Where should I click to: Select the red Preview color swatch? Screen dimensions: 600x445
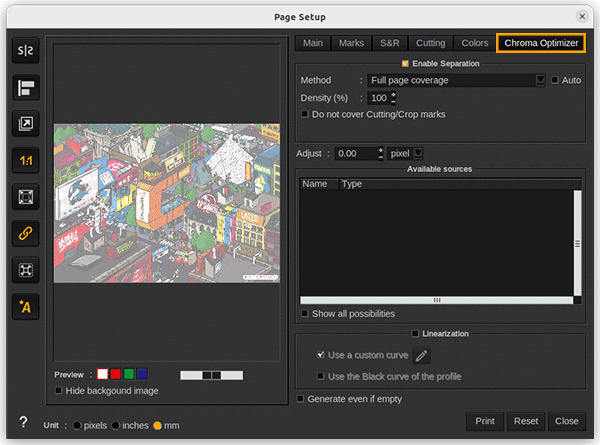(x=115, y=374)
